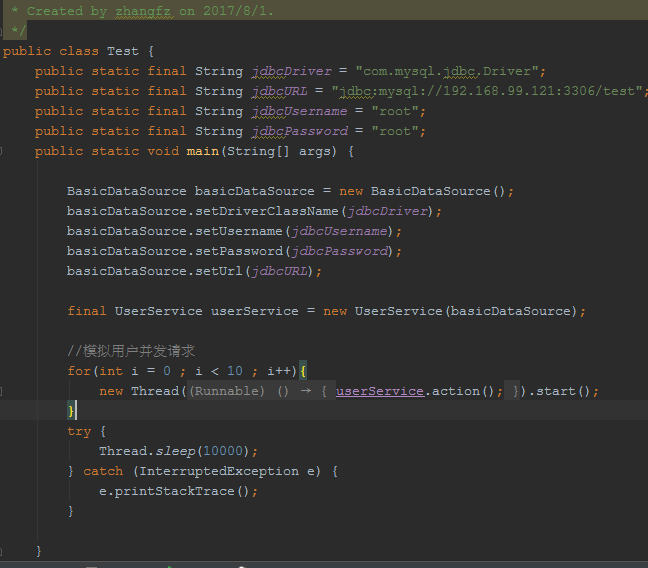
Task: Select the jdbcDriver field in its declaration
Action: [x=292, y=72]
